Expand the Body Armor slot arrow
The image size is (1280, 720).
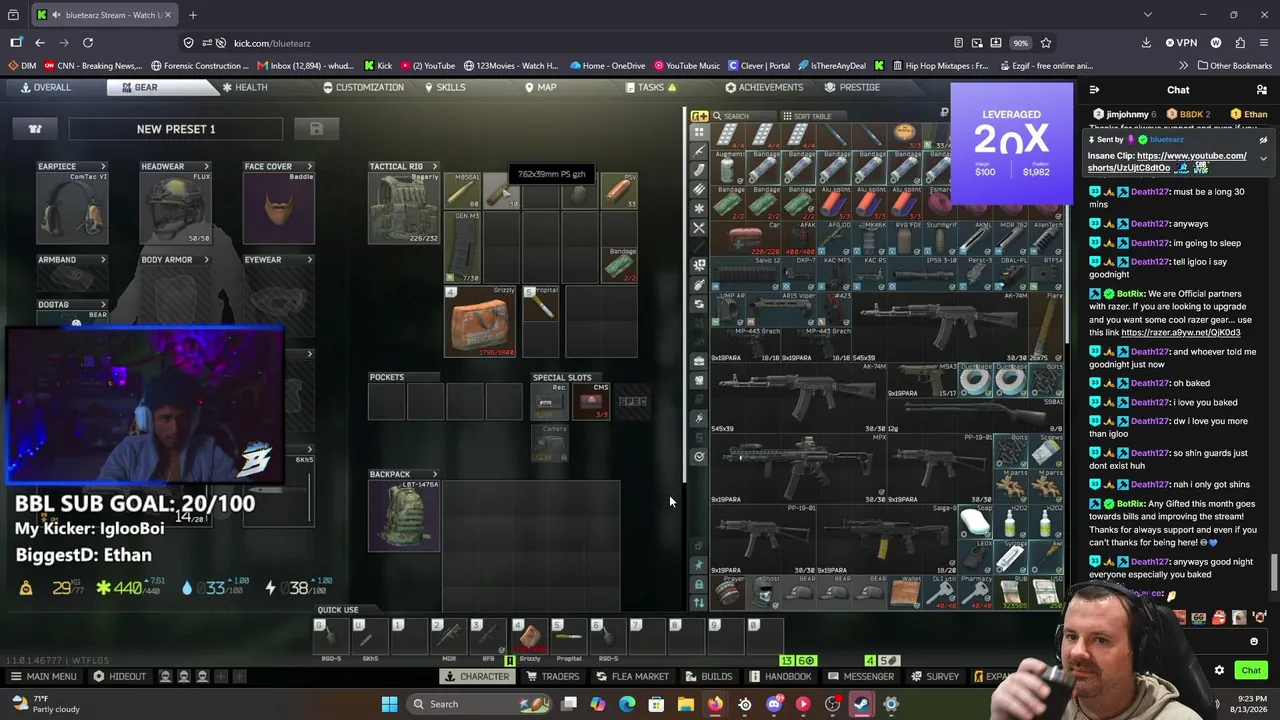point(206,260)
